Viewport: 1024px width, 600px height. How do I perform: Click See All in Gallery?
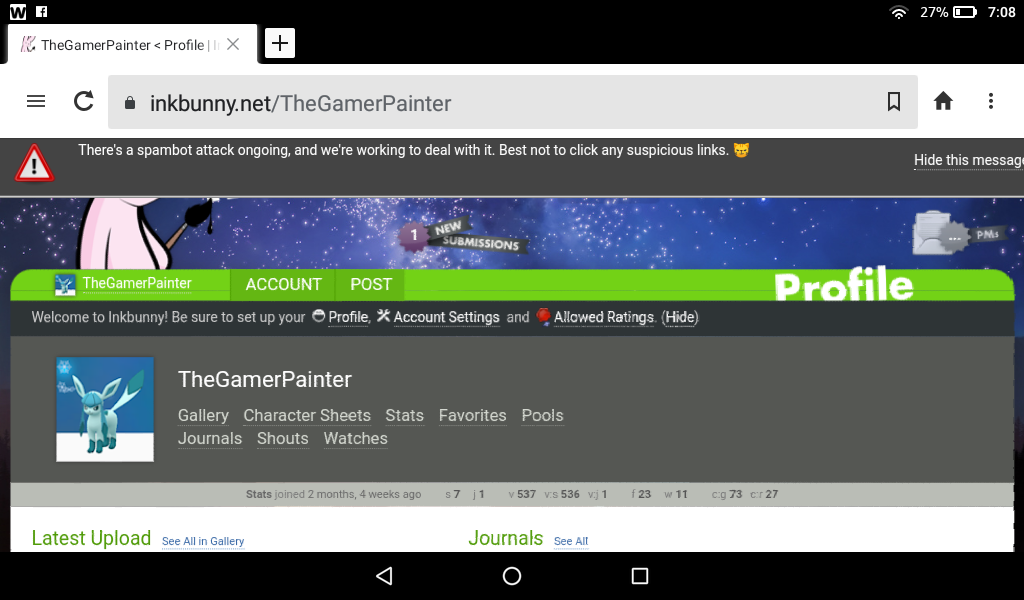[203, 541]
